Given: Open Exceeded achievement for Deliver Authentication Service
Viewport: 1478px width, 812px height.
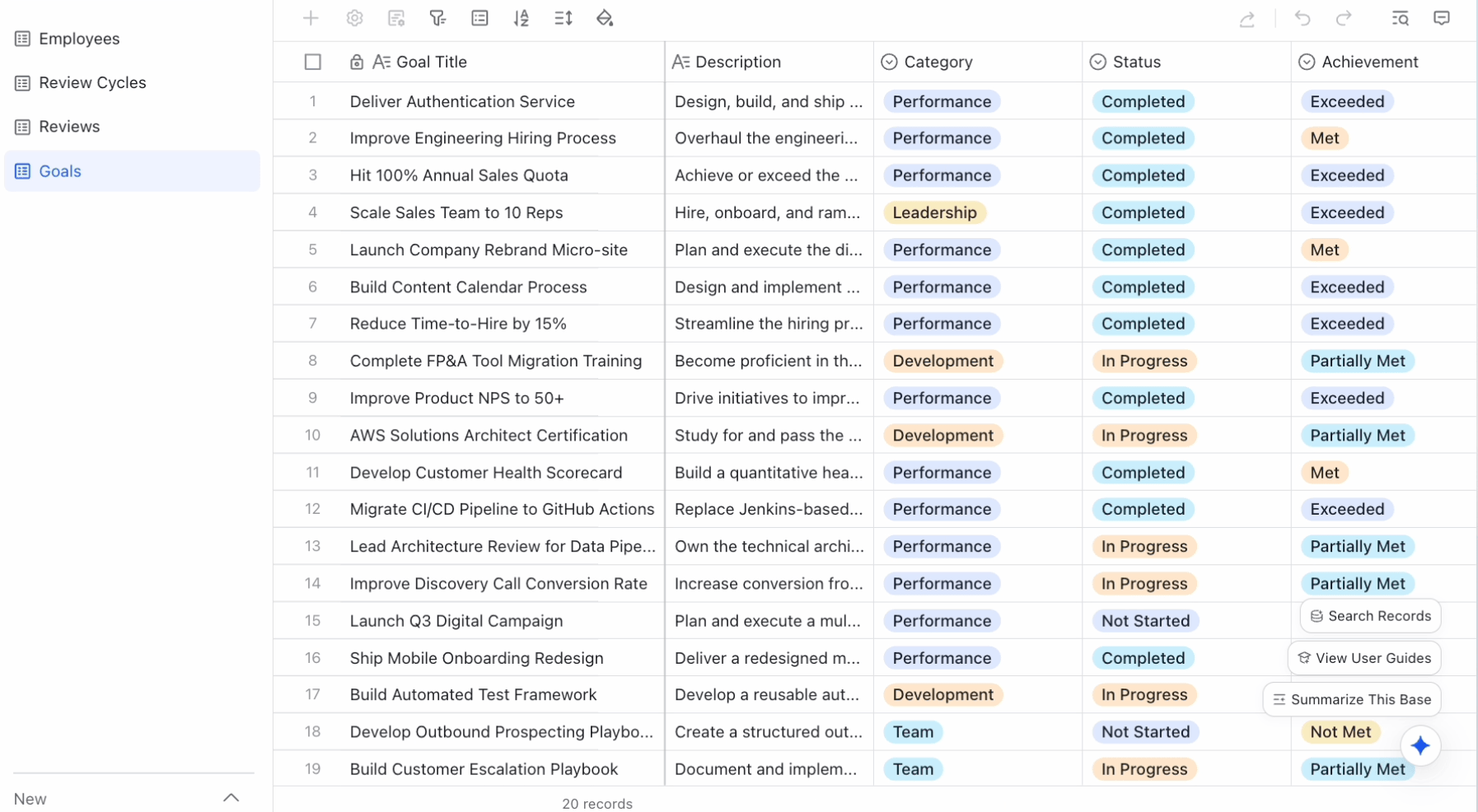Looking at the screenshot, I should click(x=1347, y=101).
